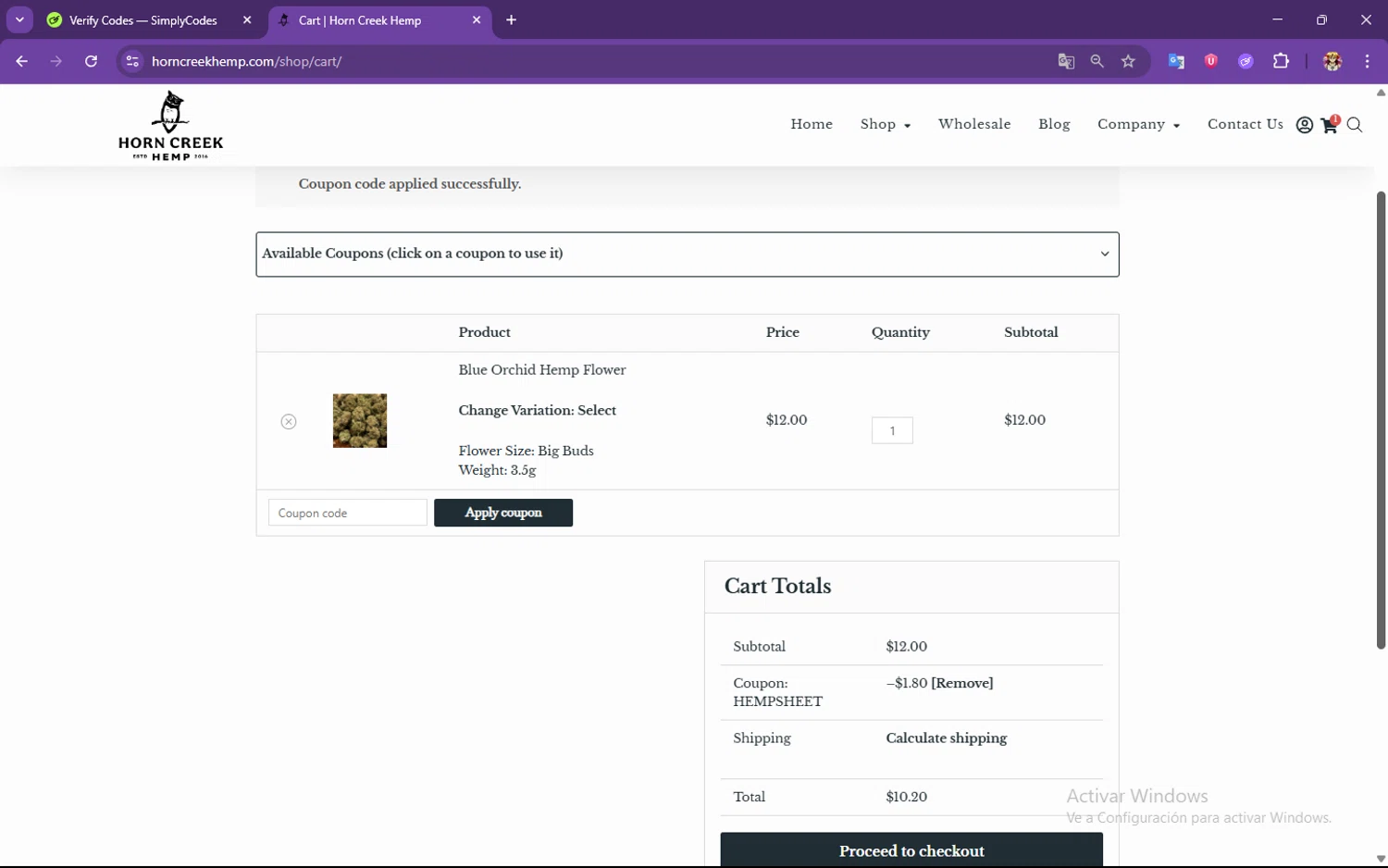Screen dimensions: 1388x868
Task: Open the zoom magnifier icon in address bar
Action: pos(1097,61)
